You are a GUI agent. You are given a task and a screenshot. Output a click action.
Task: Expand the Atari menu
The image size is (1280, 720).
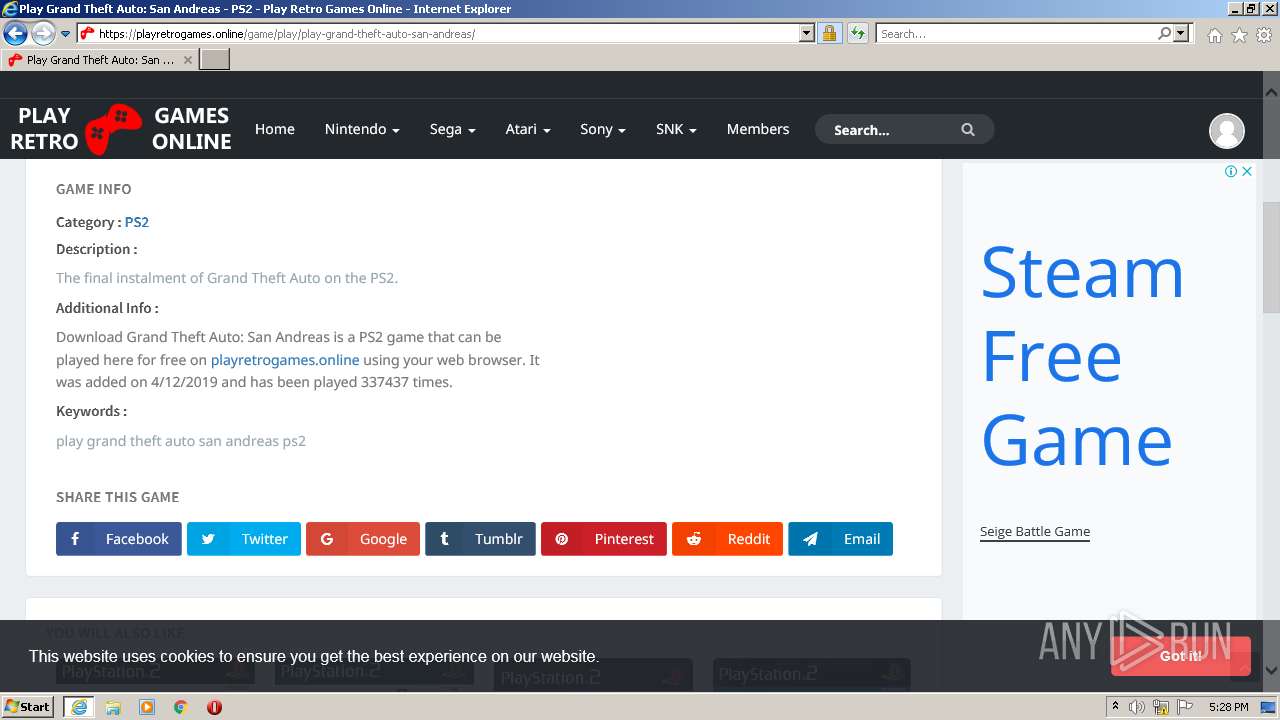point(528,129)
